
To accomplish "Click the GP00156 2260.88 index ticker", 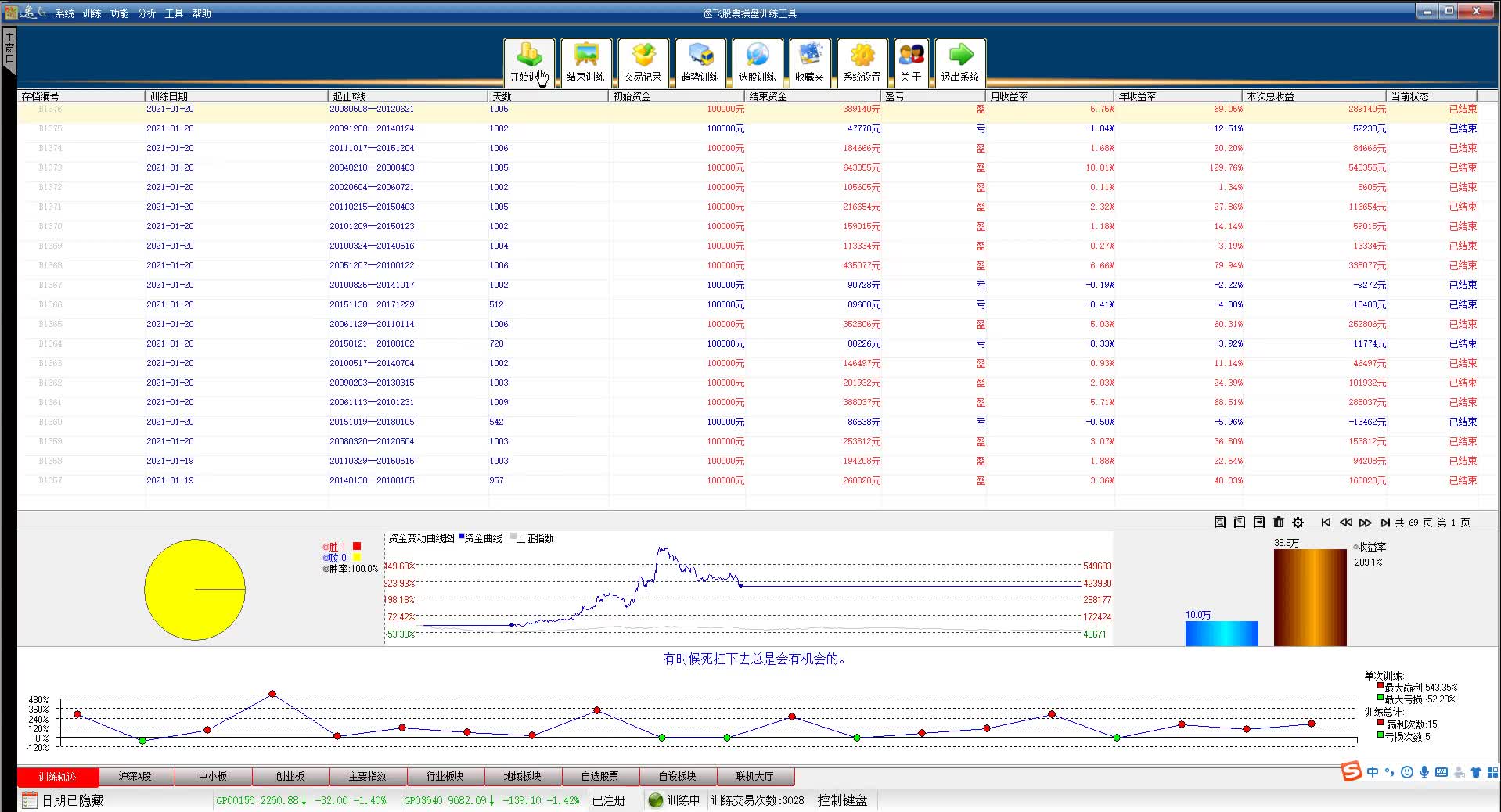I will point(301,800).
